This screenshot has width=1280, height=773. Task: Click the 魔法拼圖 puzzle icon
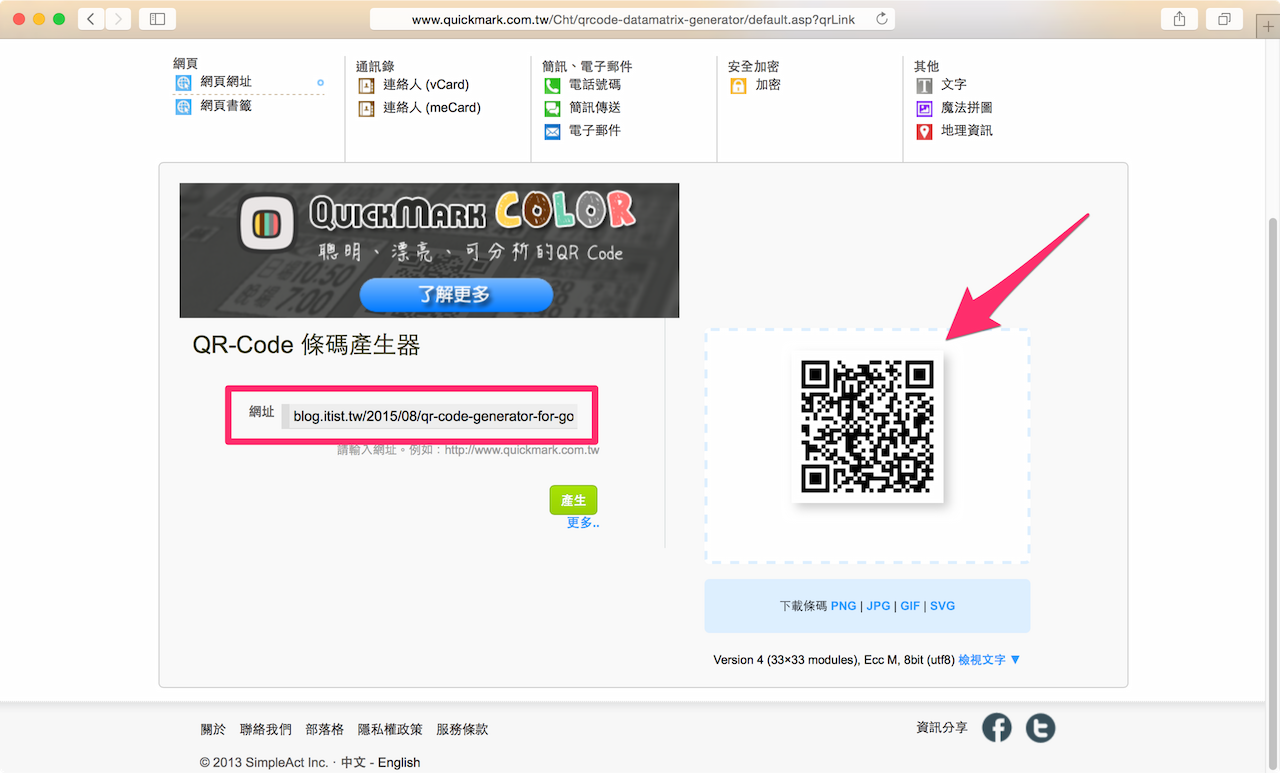pyautogui.click(x=924, y=108)
